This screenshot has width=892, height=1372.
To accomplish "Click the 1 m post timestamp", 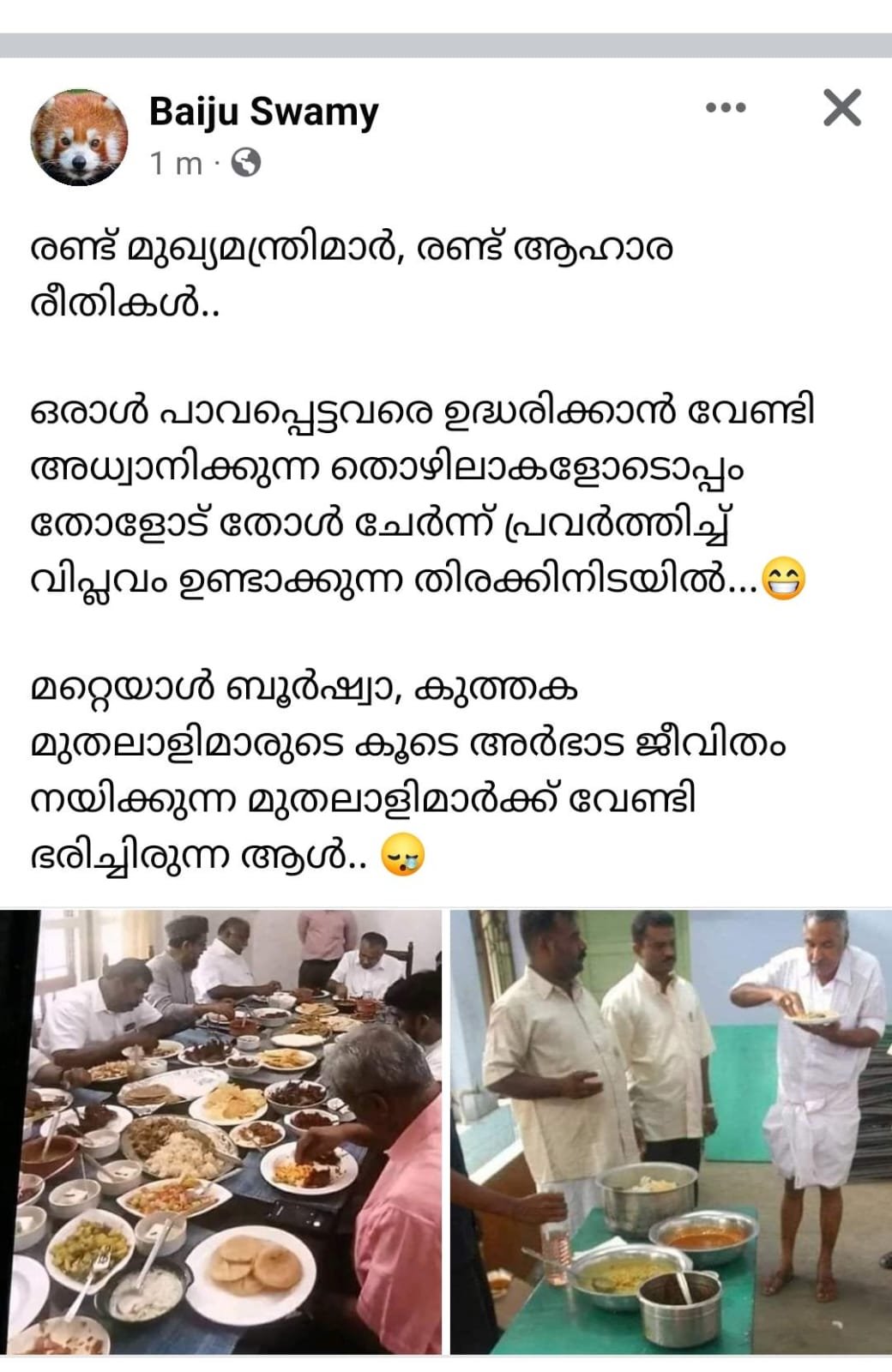I will 176,163.
